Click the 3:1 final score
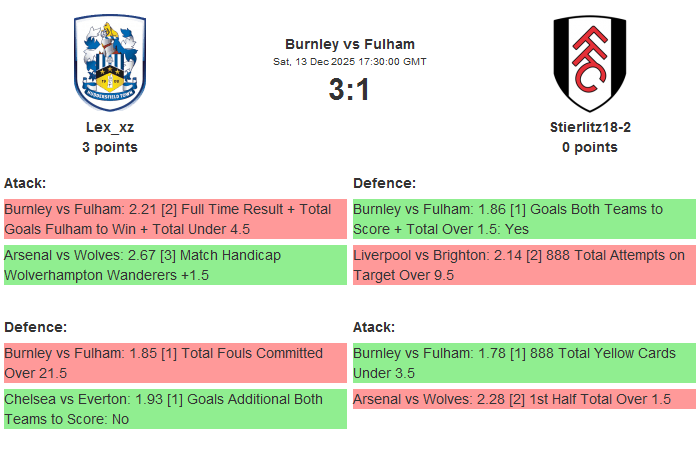 click(x=349, y=90)
